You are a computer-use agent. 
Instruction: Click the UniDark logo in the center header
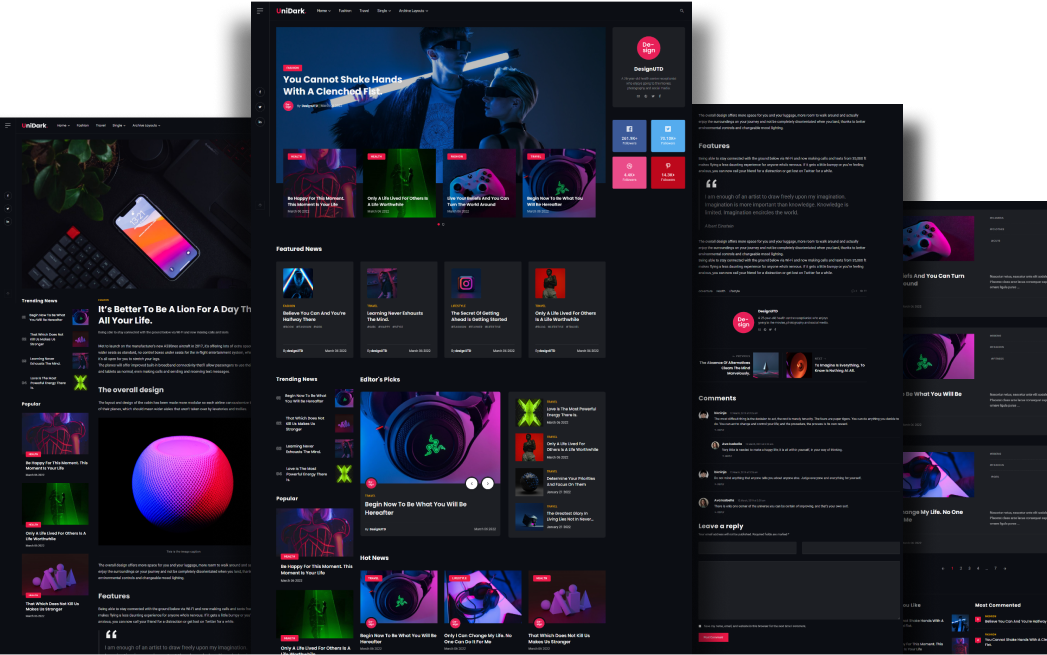click(x=291, y=11)
